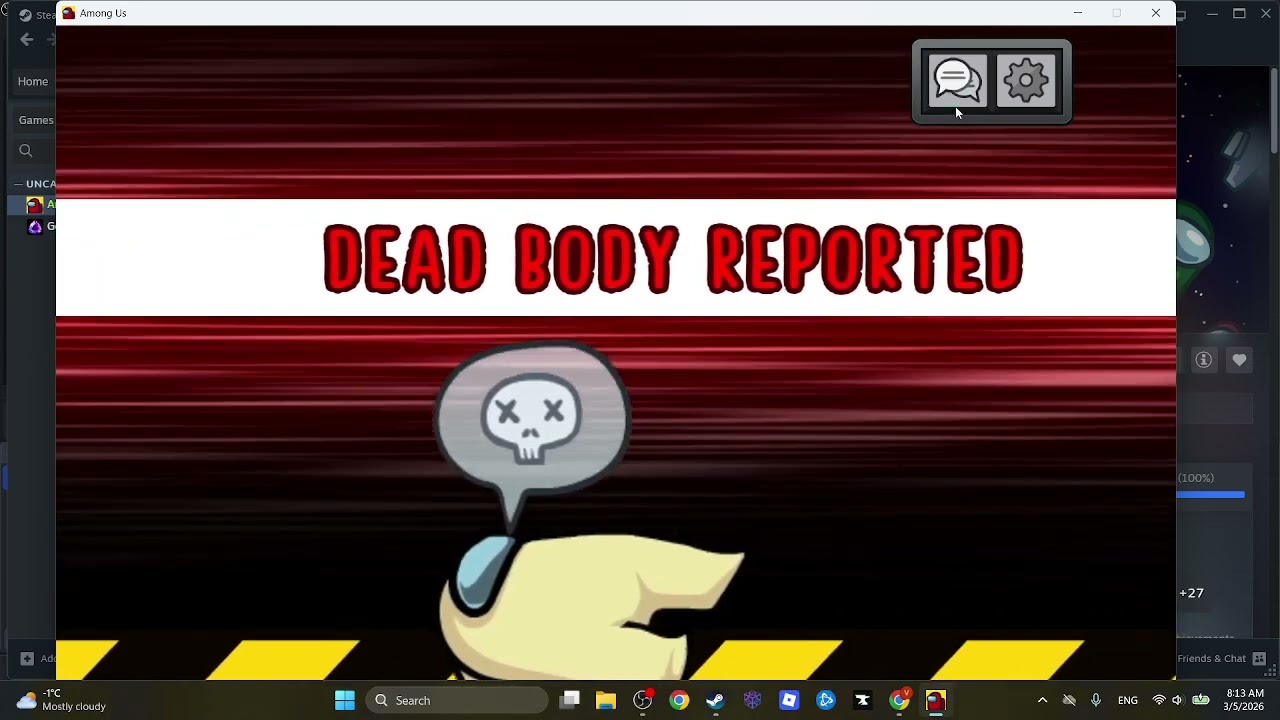1280x720 pixels.
Task: Close the Among Us window
Action: pyautogui.click(x=1156, y=13)
